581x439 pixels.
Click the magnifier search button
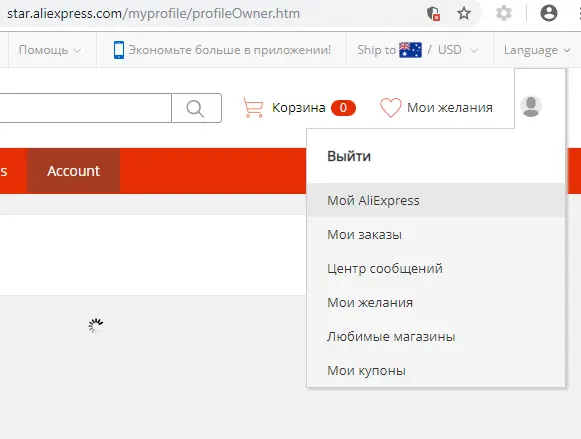click(196, 108)
